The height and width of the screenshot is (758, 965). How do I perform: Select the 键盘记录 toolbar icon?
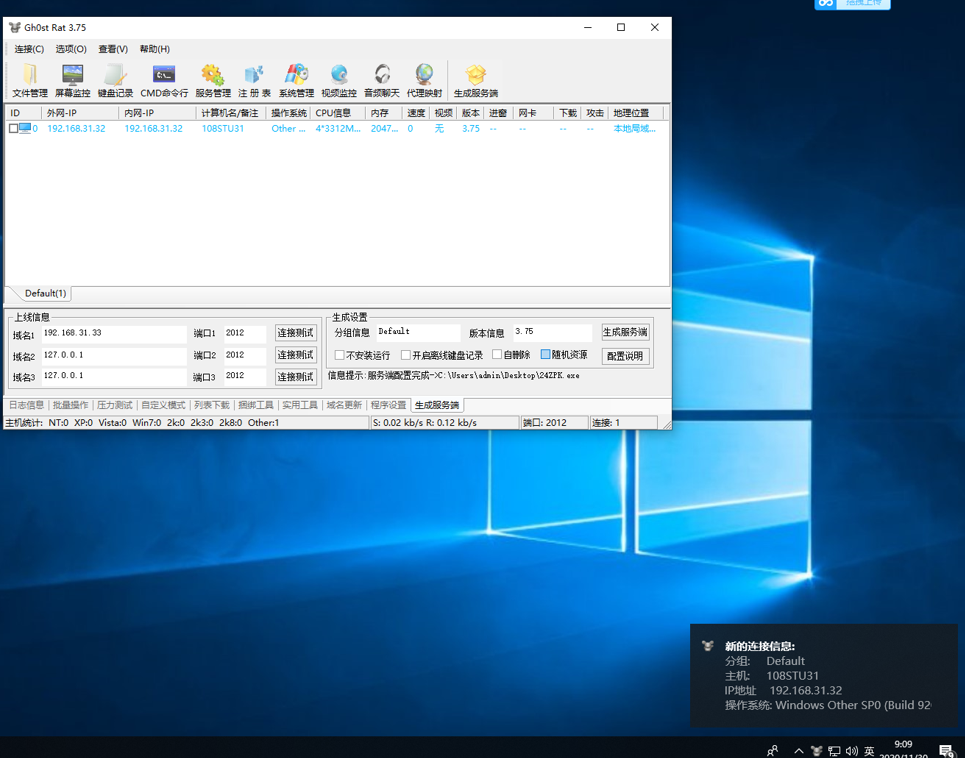[x=115, y=80]
